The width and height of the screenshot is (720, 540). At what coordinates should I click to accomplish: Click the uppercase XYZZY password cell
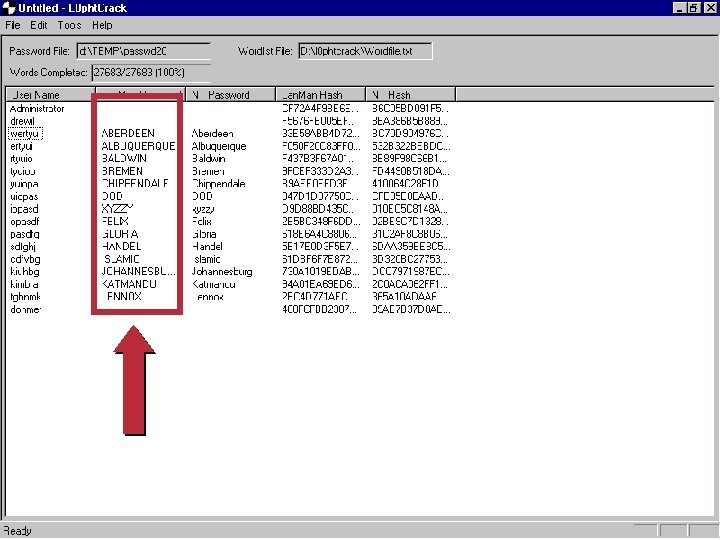[x=117, y=209]
